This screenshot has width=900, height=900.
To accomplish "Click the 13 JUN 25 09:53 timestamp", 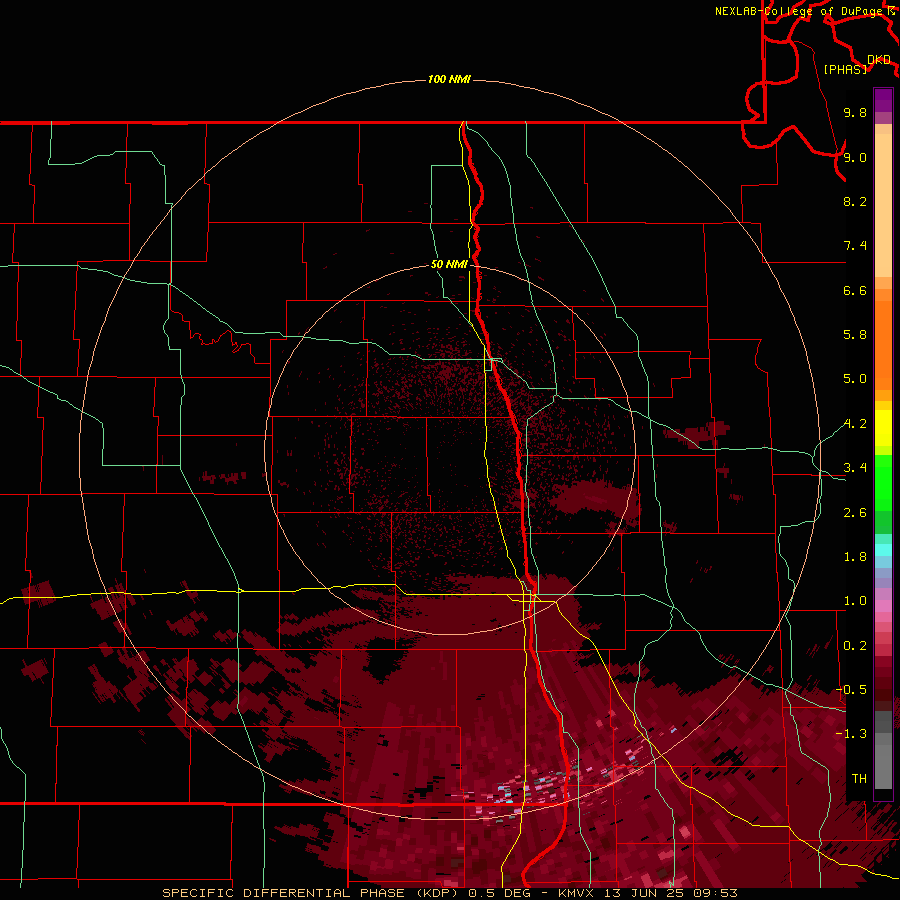I will pyautogui.click(x=670, y=893).
